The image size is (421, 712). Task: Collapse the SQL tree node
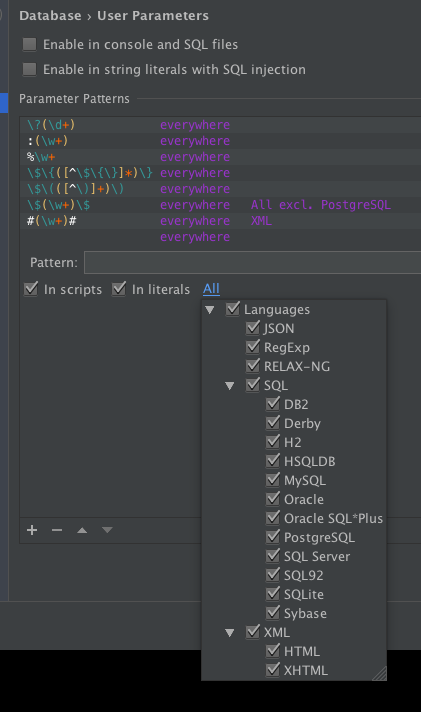(x=230, y=386)
